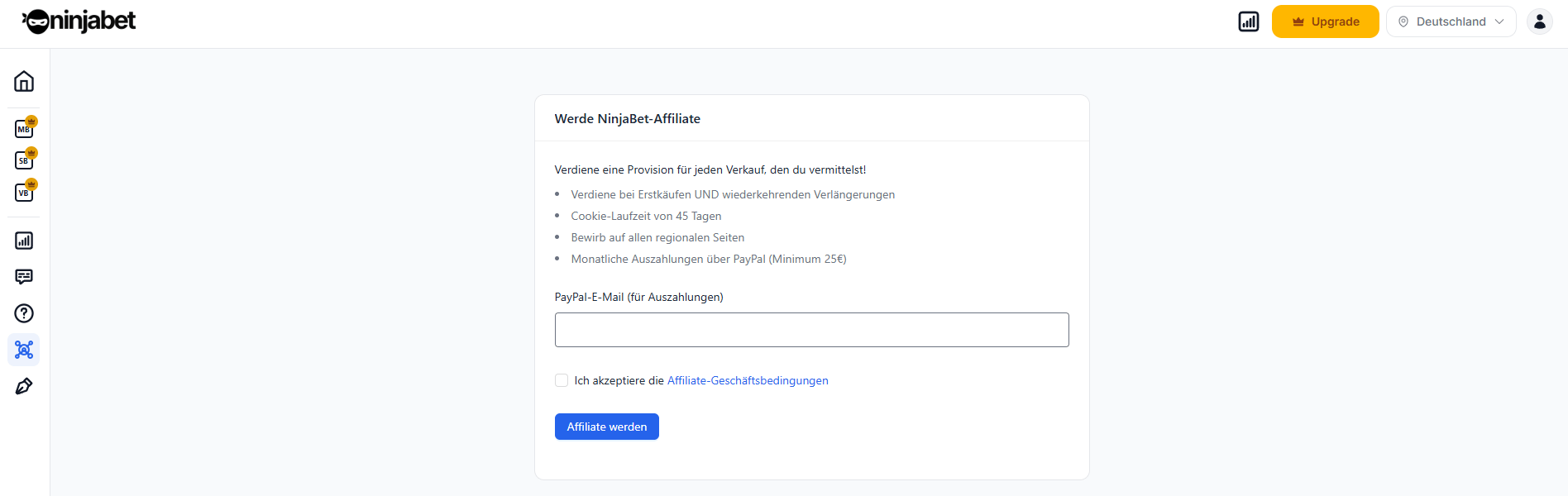Click the yellow Upgrade button
1568x496 pixels.
tap(1326, 21)
